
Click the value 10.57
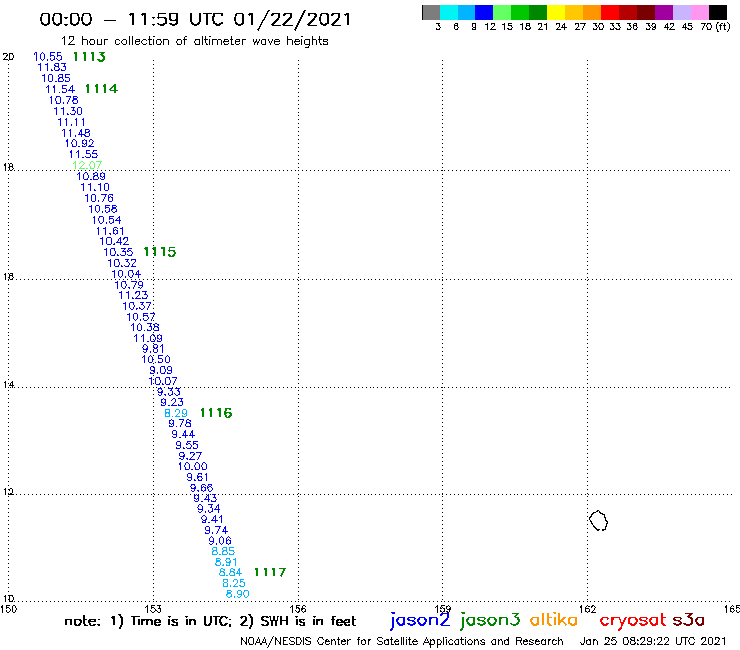(x=141, y=317)
